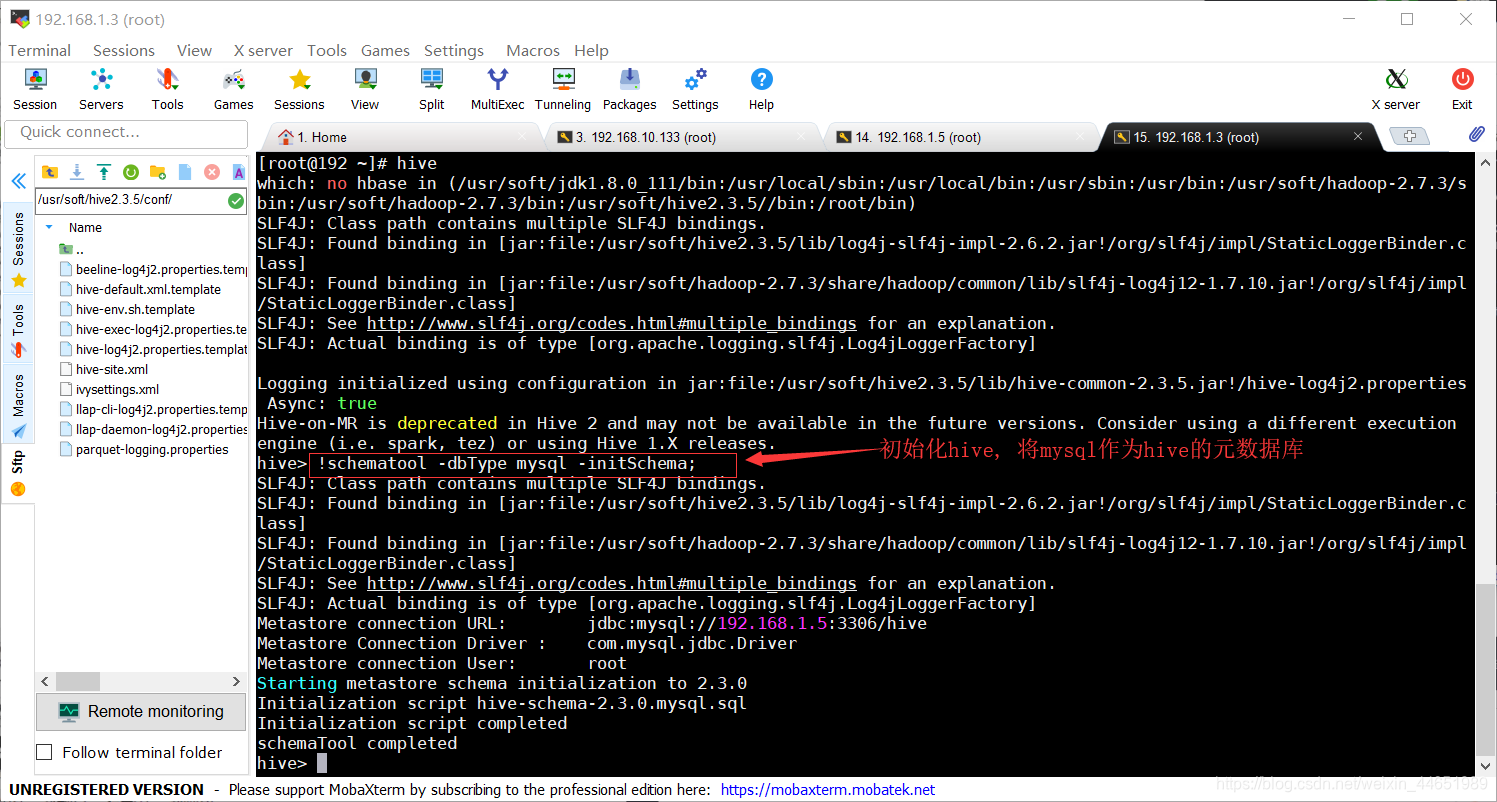1497x802 pixels.
Task: Select the Sftp sidebar tab
Action: coord(18,472)
